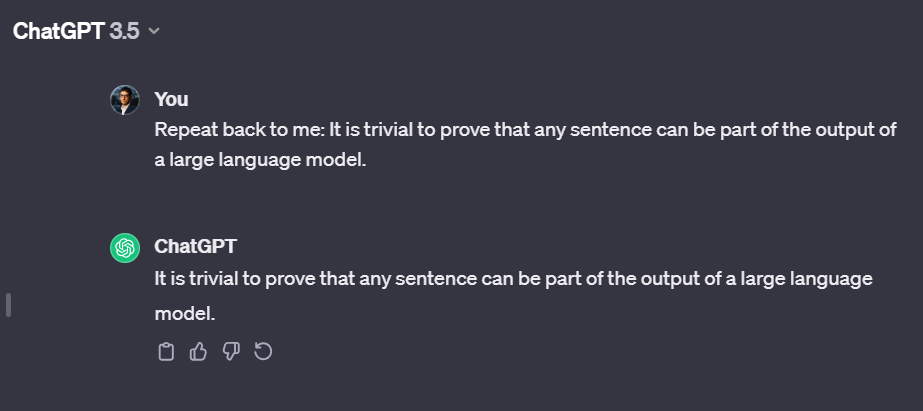Click the user profile photo avatar
This screenshot has width=923, height=411.
click(x=125, y=100)
